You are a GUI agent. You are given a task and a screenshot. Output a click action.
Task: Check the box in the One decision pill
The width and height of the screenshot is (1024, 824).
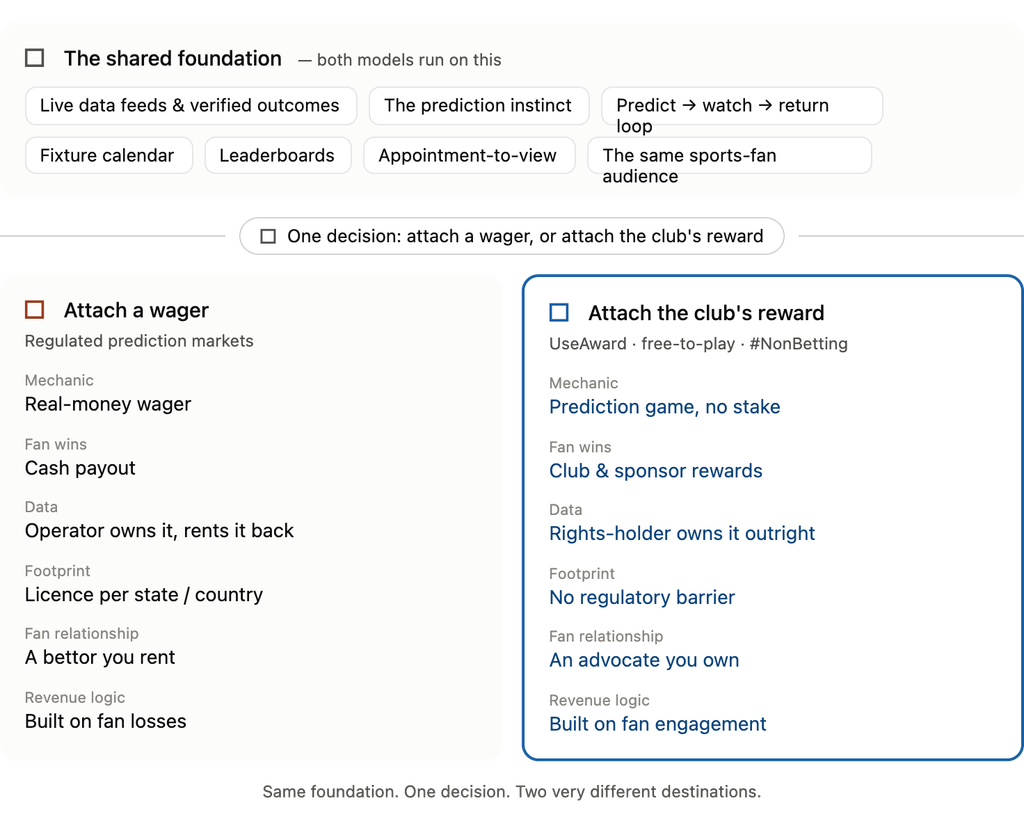[268, 236]
